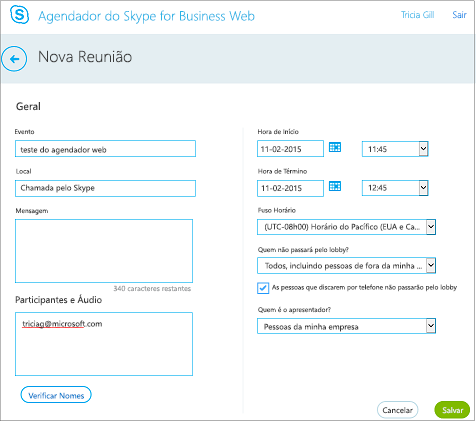Screen dimensions: 476x422
Task: Toggle phone callers bypass lobby checkbox
Action: point(263,288)
